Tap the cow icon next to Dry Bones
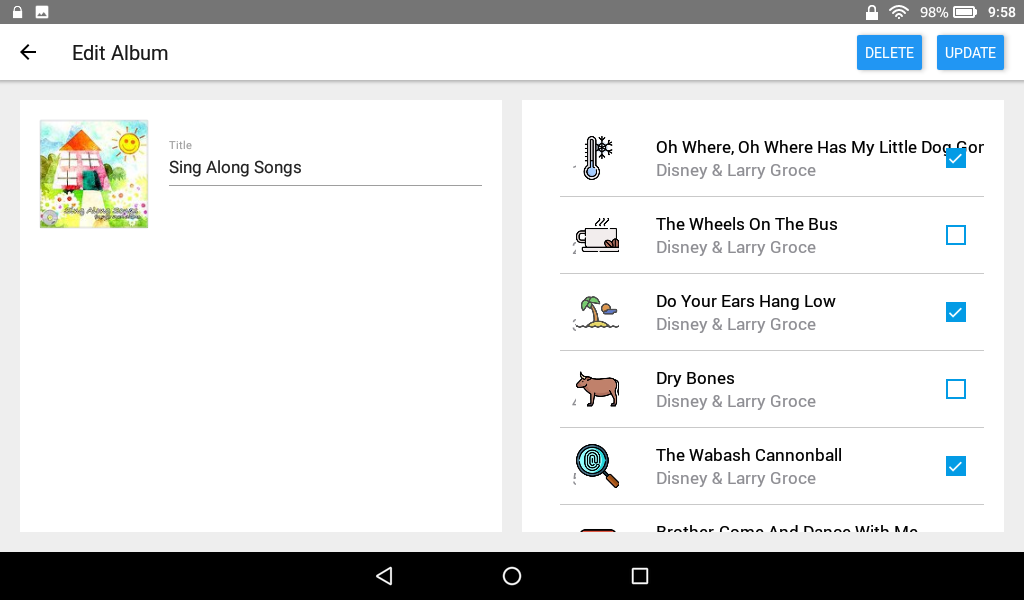This screenshot has height=600, width=1024. [594, 389]
